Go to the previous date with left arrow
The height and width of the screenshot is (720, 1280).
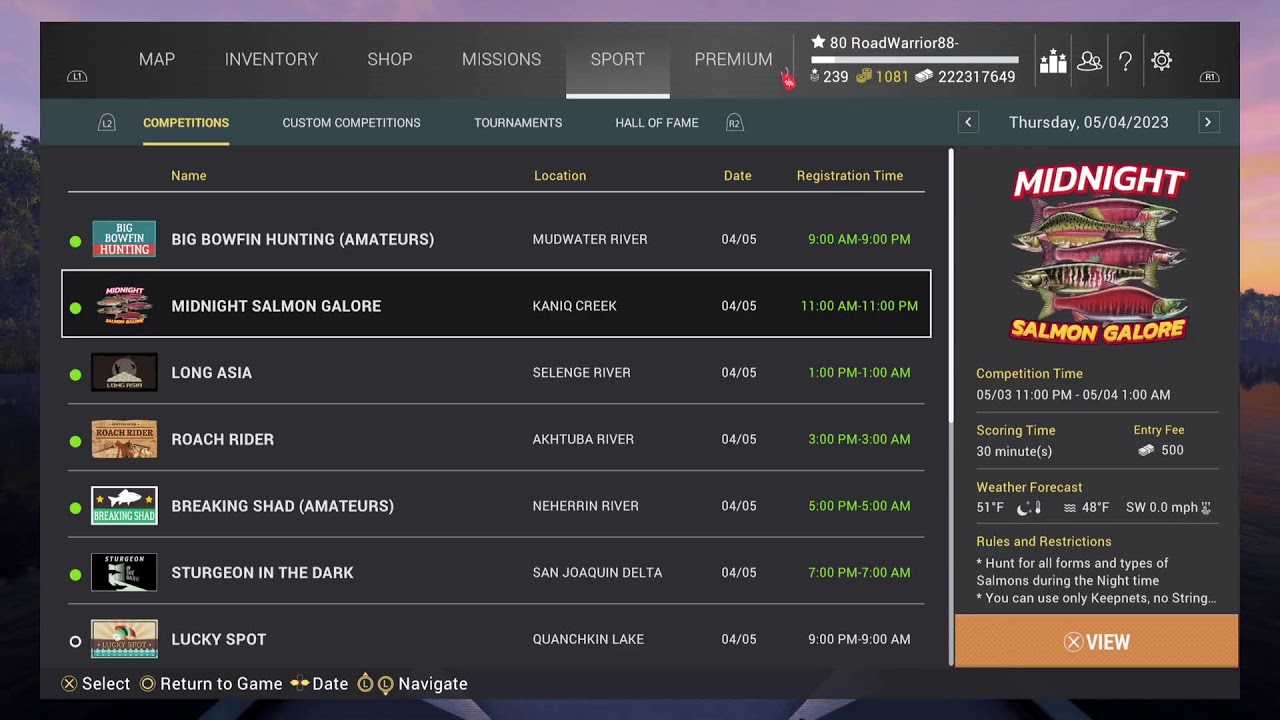tap(968, 122)
